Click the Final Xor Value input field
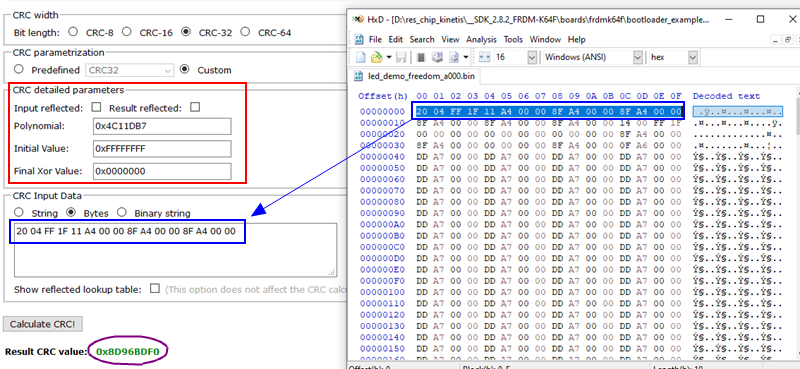This screenshot has width=800, height=369. pos(162,171)
